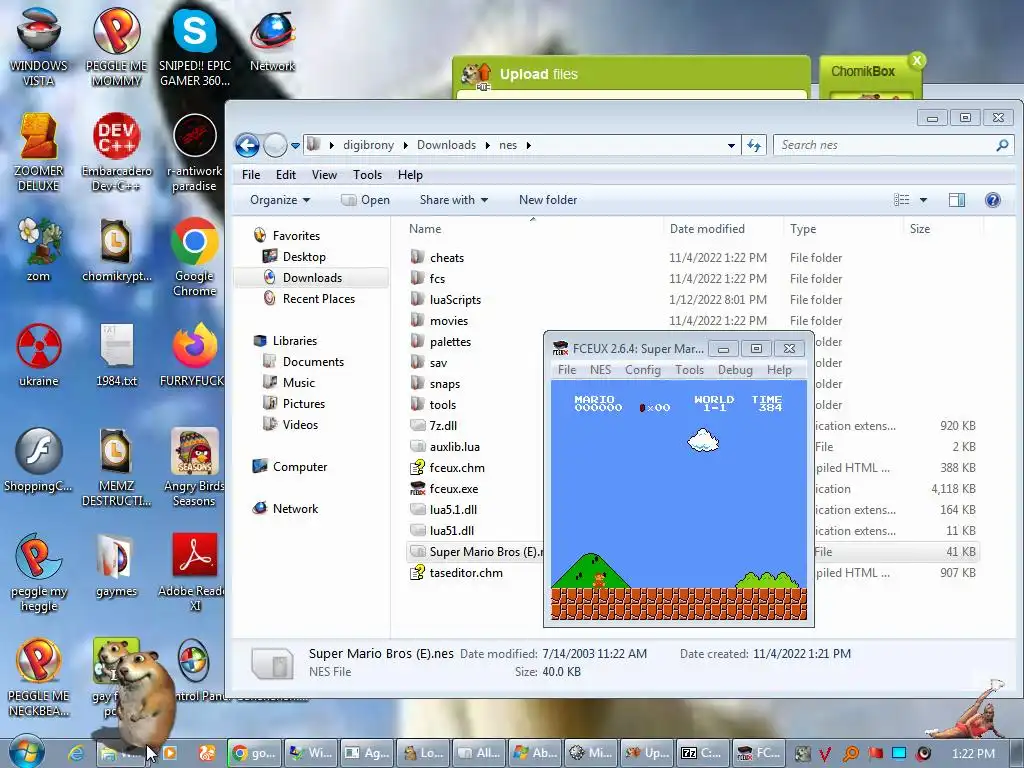Viewport: 1024px width, 768px height.
Task: Open the recent pages dropdown arrow
Action: tap(295, 145)
